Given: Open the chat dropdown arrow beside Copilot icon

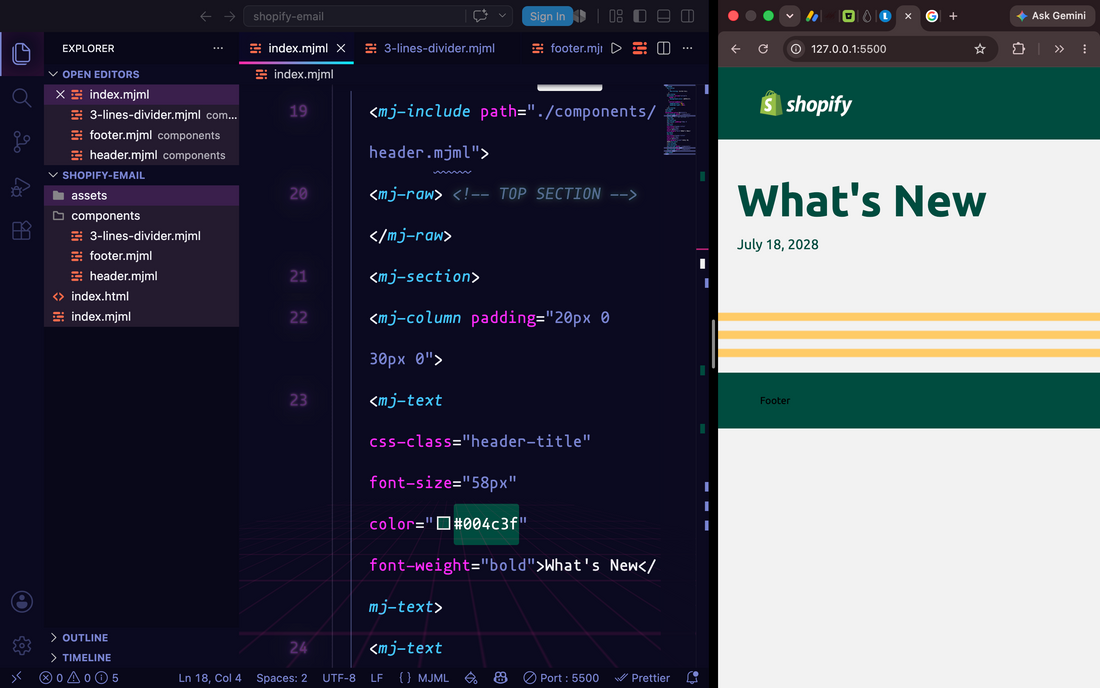Looking at the screenshot, I should tap(502, 15).
